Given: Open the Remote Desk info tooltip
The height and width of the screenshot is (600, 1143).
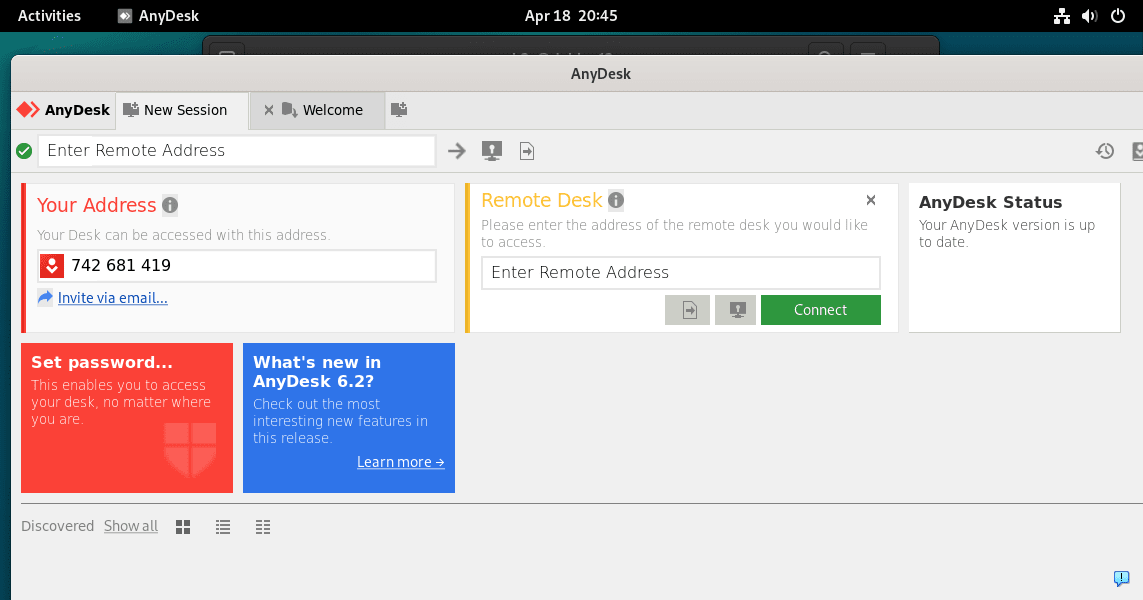Looking at the screenshot, I should 616,200.
